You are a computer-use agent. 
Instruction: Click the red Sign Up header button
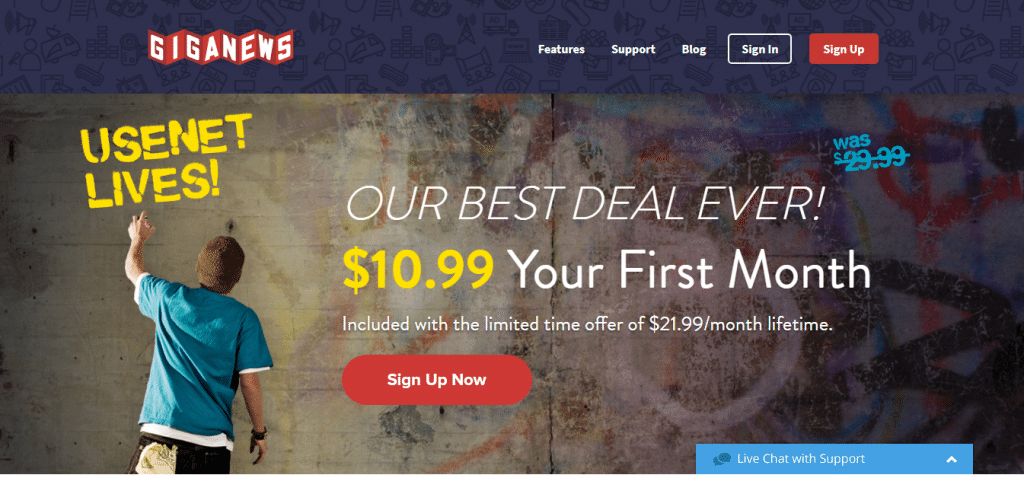point(843,49)
